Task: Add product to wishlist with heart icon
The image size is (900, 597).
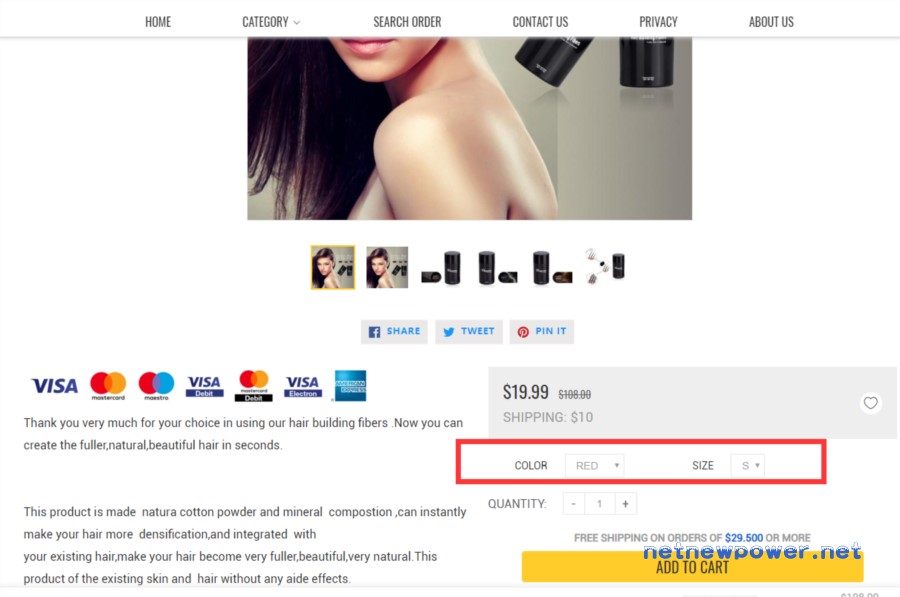Action: pos(870,403)
